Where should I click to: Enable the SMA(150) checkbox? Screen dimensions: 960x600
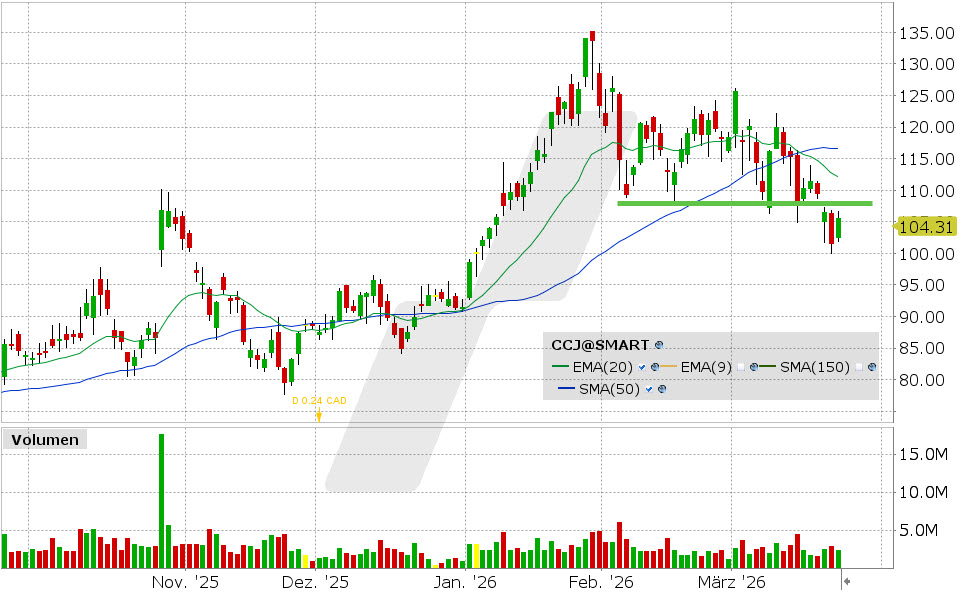[859, 367]
